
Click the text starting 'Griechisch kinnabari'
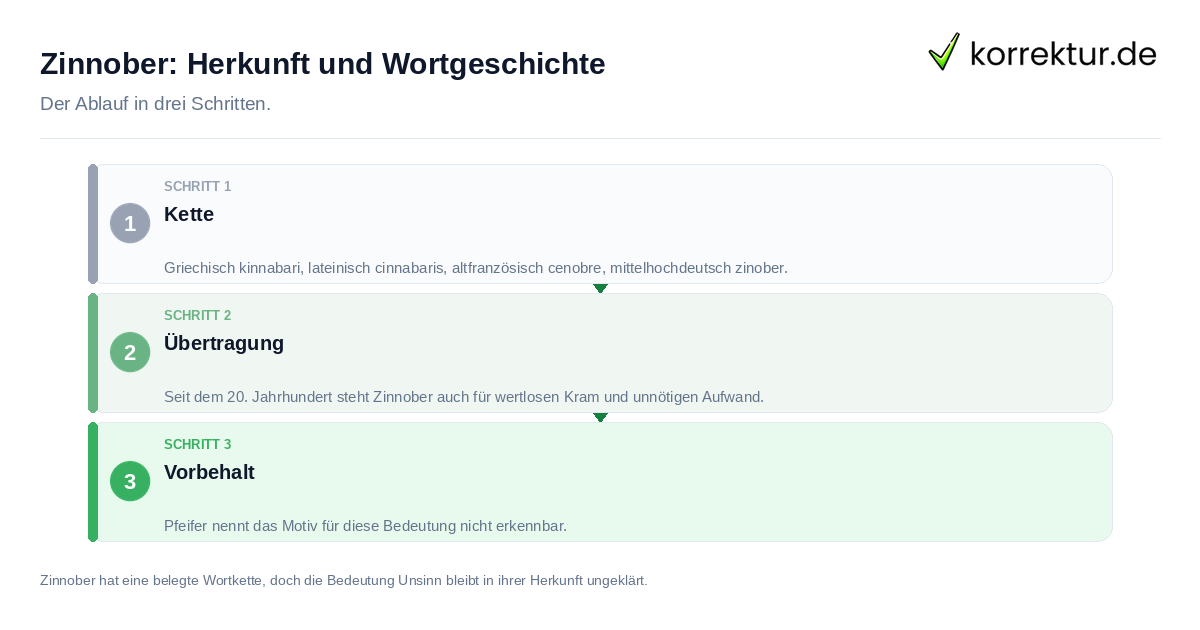click(x=476, y=268)
